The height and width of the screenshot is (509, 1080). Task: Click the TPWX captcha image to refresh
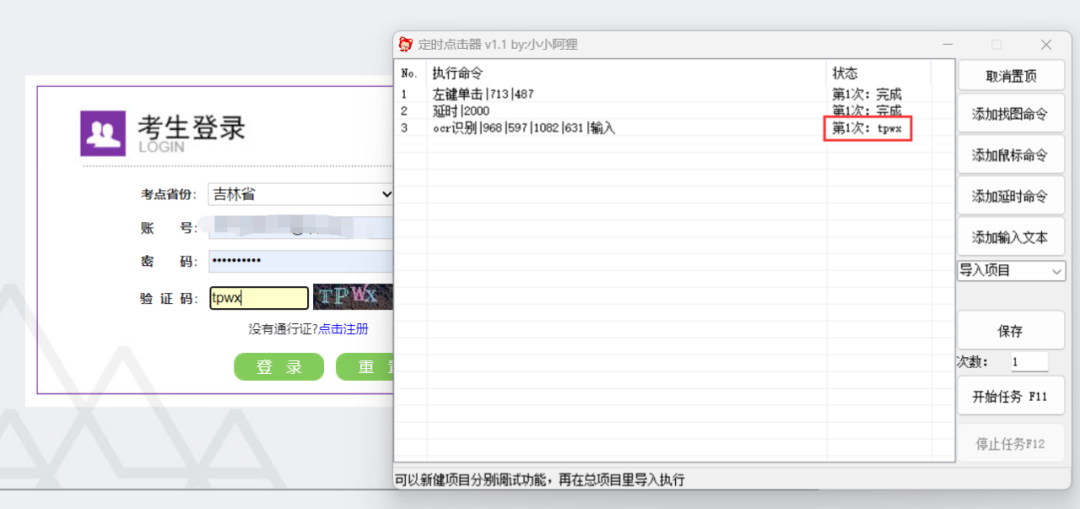(x=352, y=297)
